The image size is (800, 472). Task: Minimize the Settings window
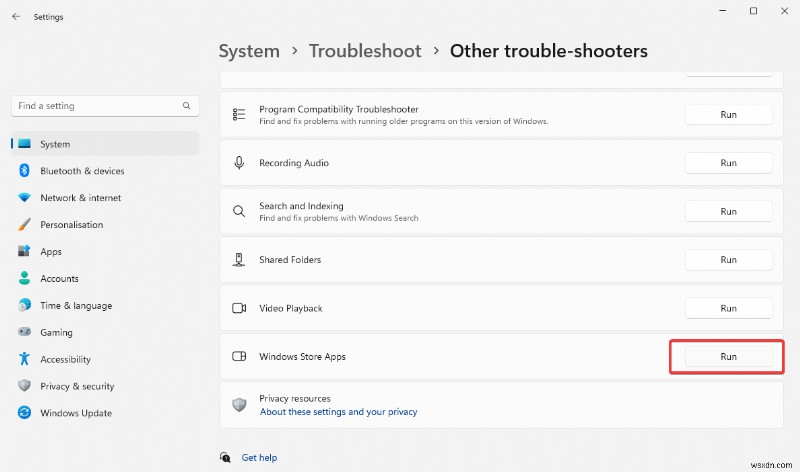[722, 11]
